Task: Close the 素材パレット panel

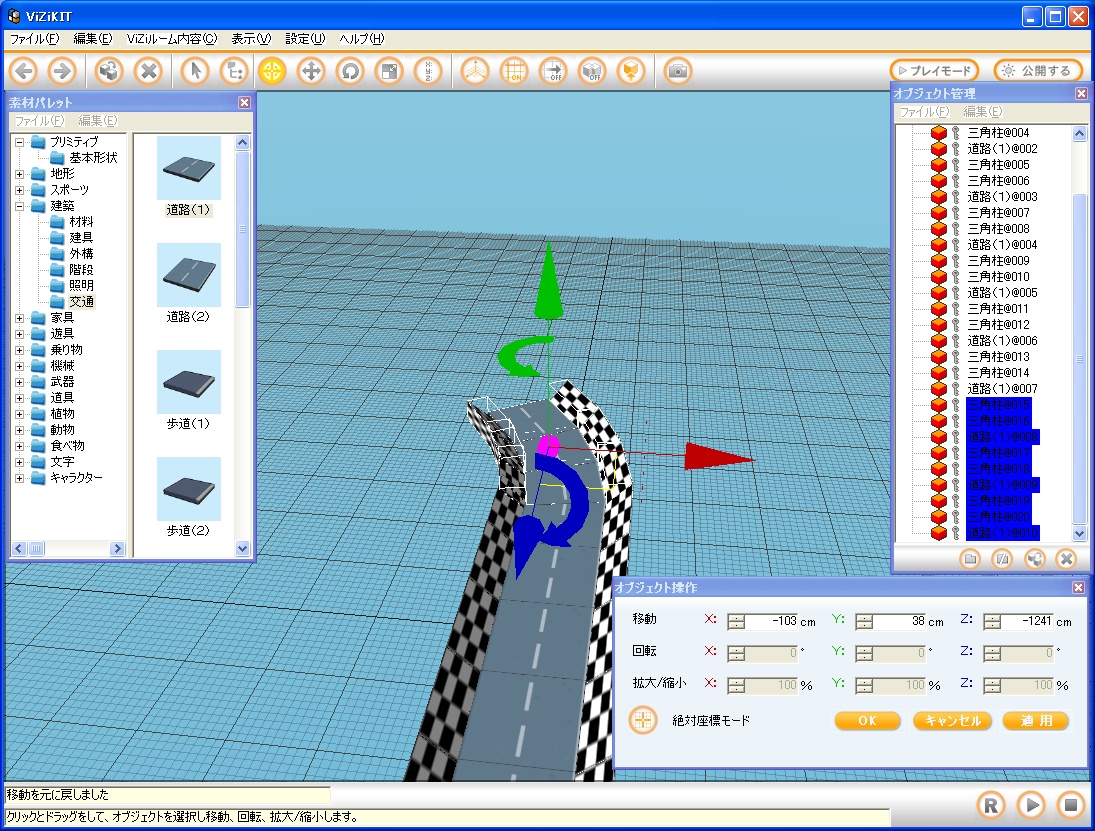Action: coord(244,103)
